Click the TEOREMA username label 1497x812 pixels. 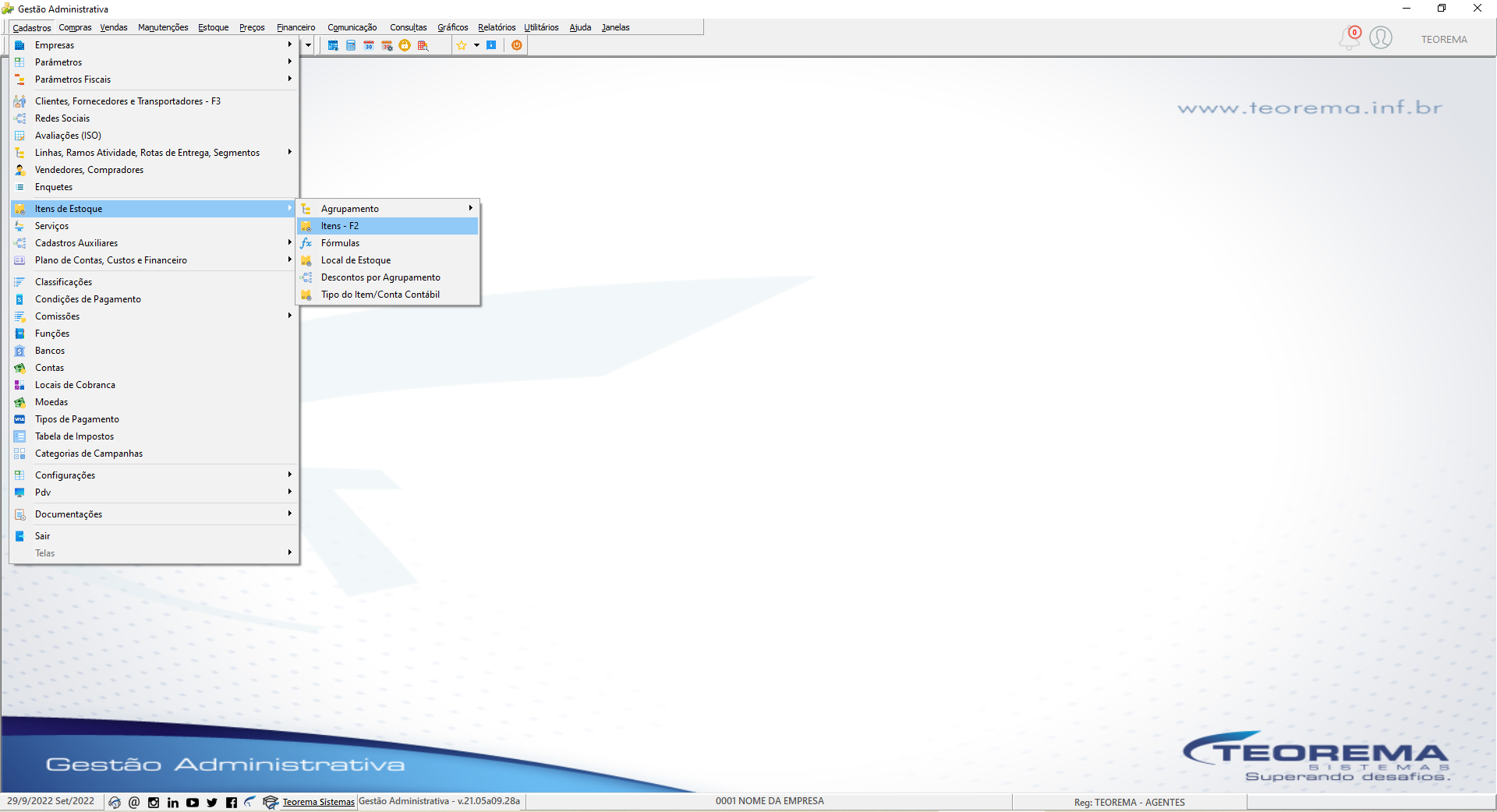(1444, 40)
